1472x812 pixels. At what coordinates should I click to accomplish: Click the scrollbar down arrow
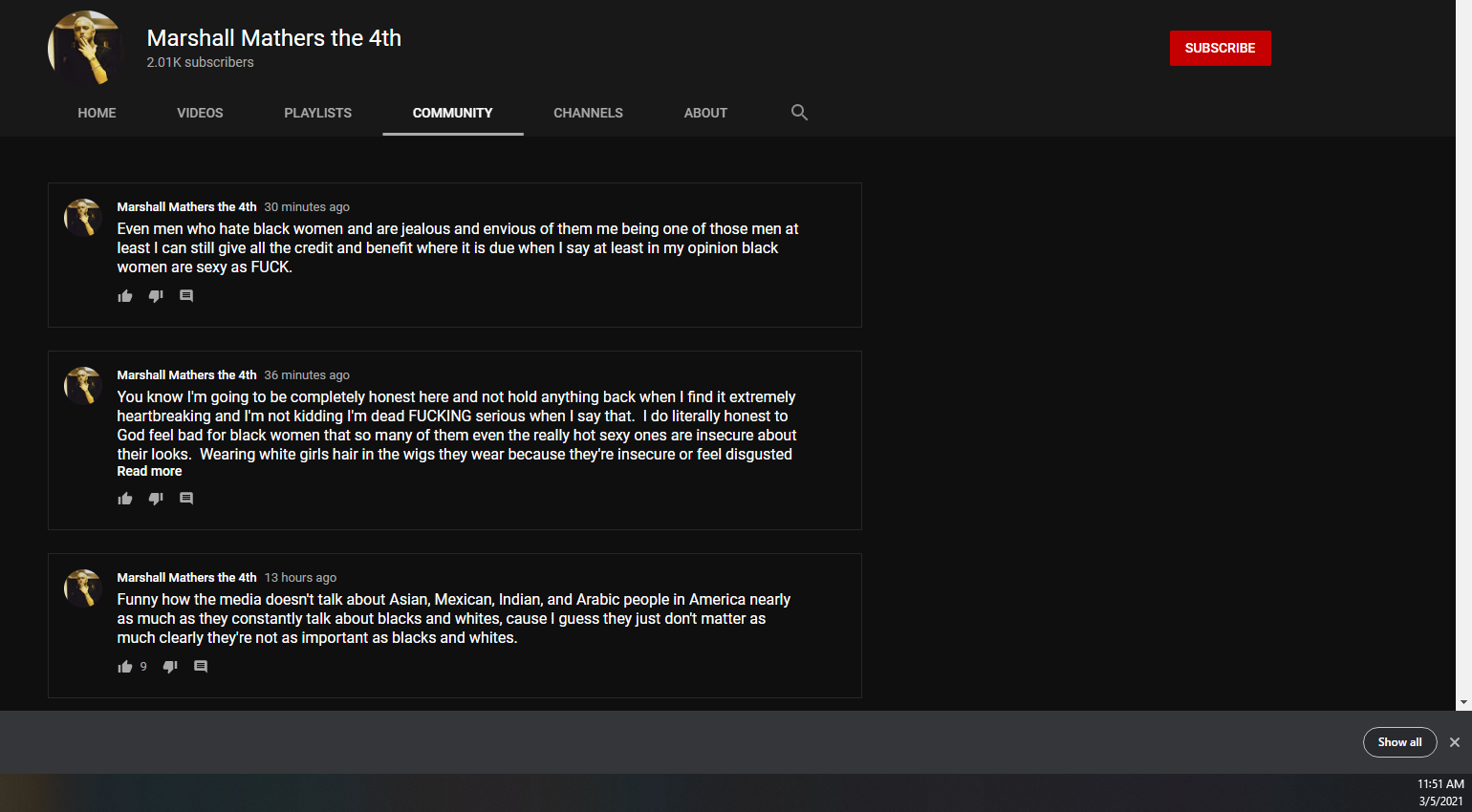point(1463,703)
